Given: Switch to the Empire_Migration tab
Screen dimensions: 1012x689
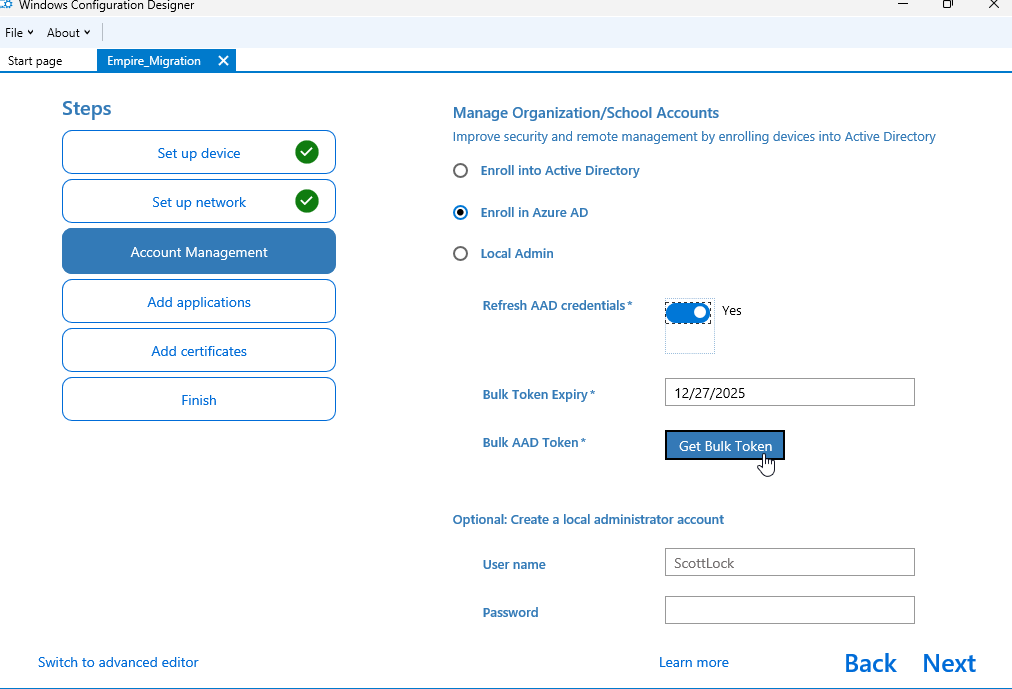Looking at the screenshot, I should click(154, 60).
